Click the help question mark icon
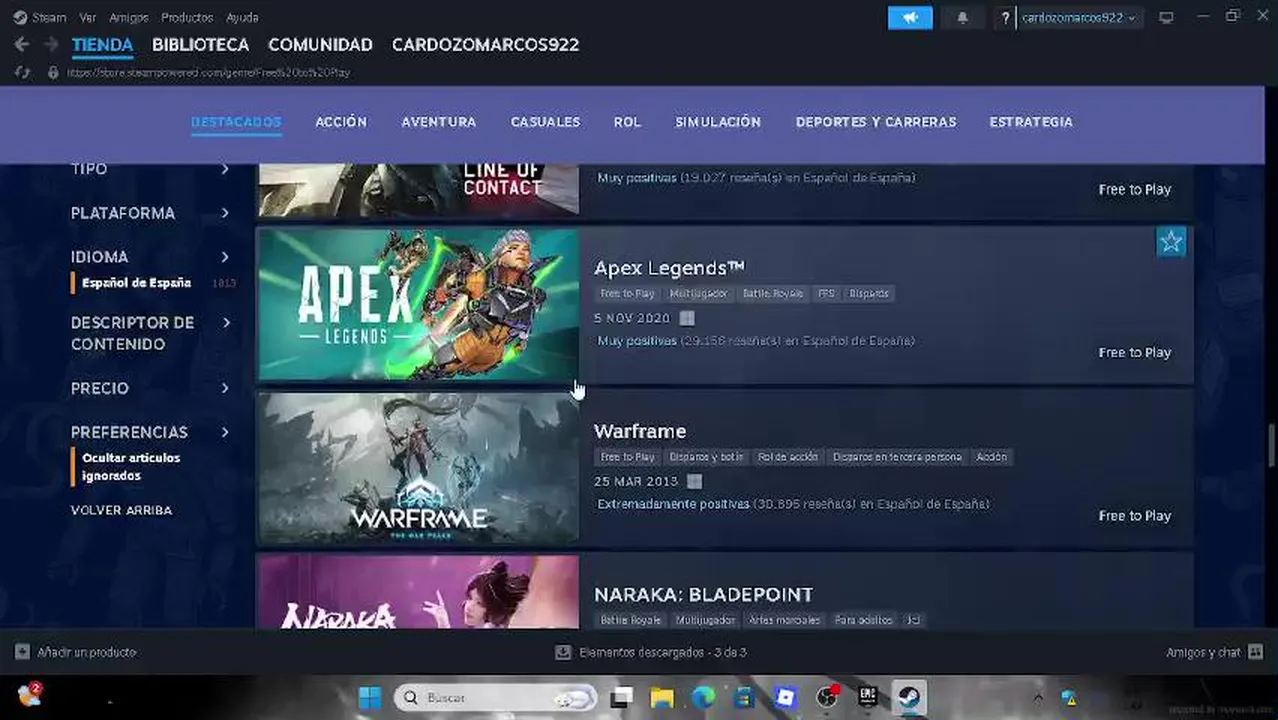1278x720 pixels. 1005,18
